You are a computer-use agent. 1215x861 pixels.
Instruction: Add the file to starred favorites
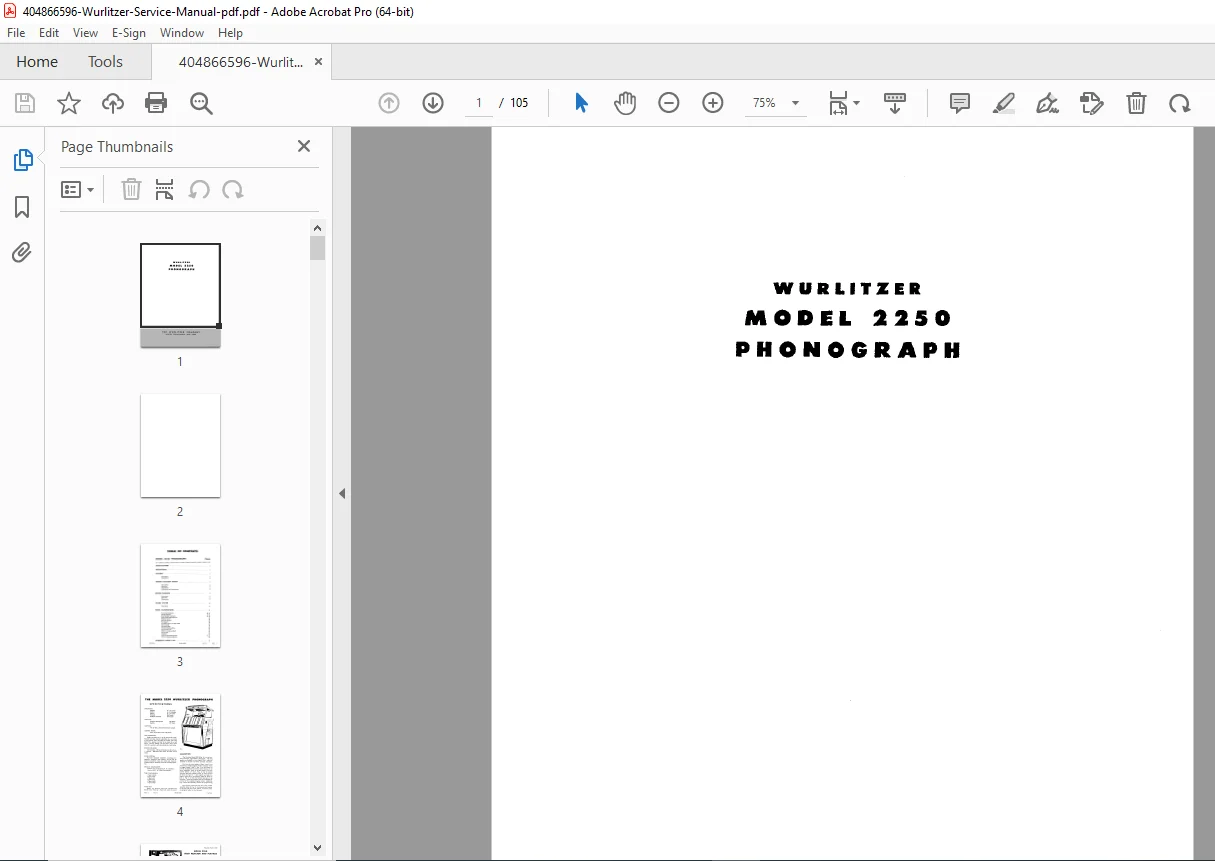click(x=68, y=103)
